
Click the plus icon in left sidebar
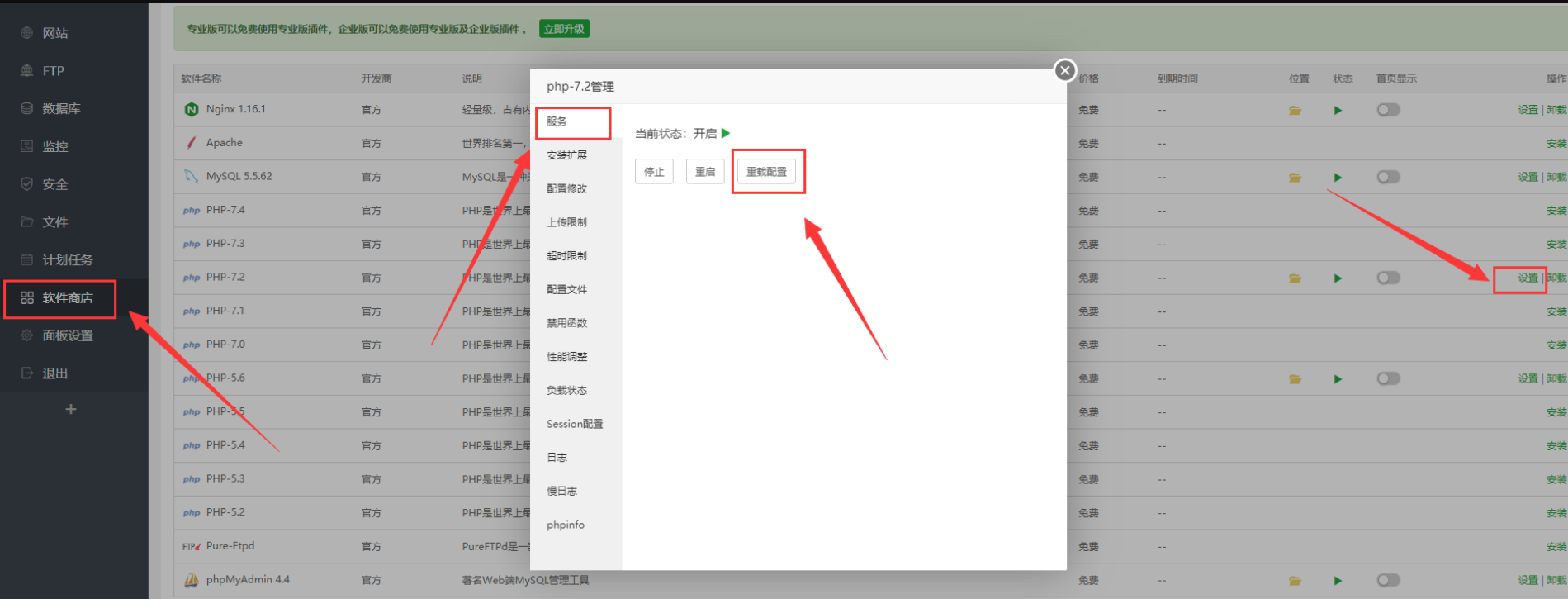[71, 410]
